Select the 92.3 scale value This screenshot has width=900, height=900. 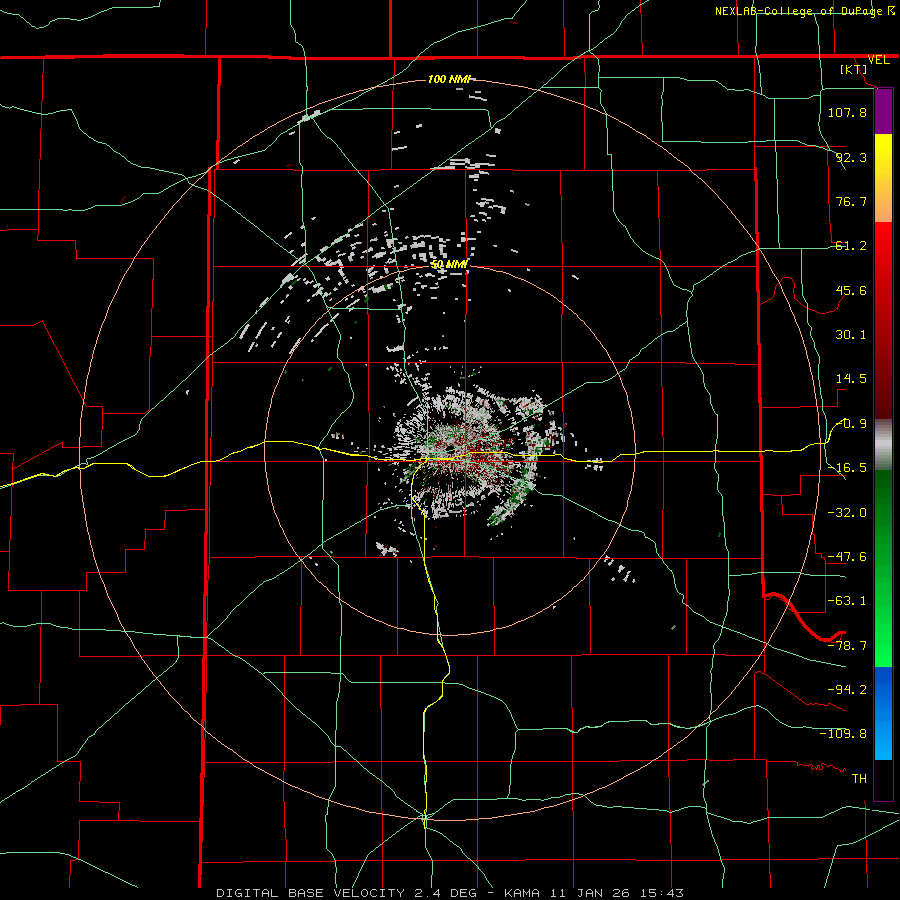tap(851, 157)
